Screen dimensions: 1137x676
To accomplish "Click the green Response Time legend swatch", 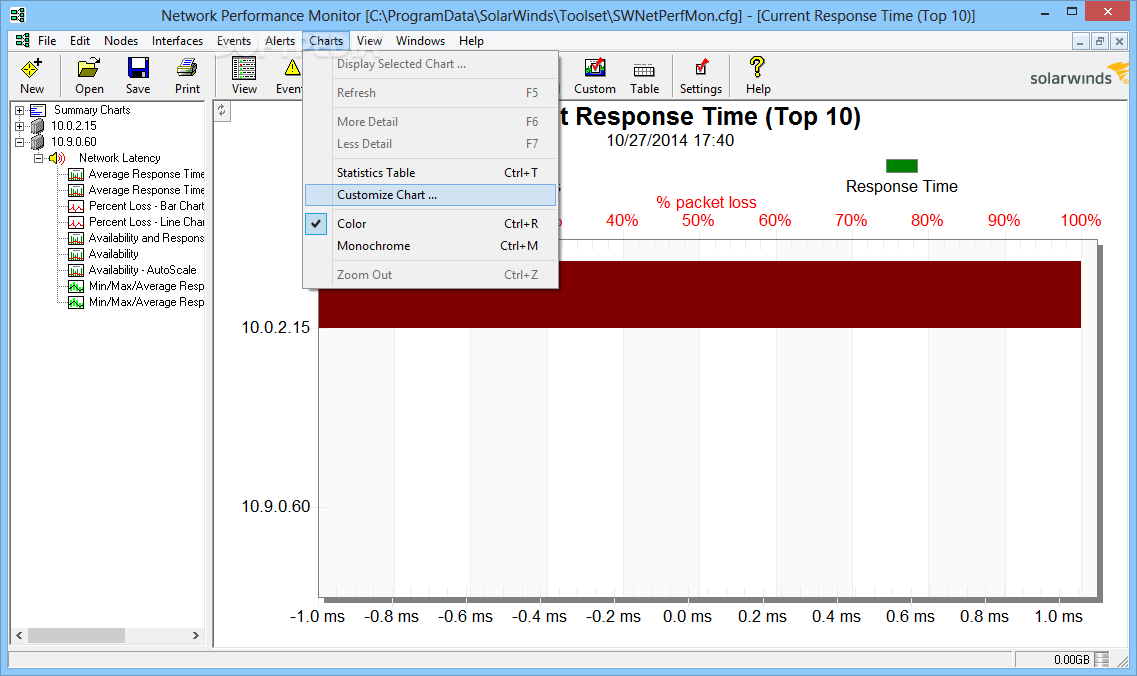I will 902,166.
